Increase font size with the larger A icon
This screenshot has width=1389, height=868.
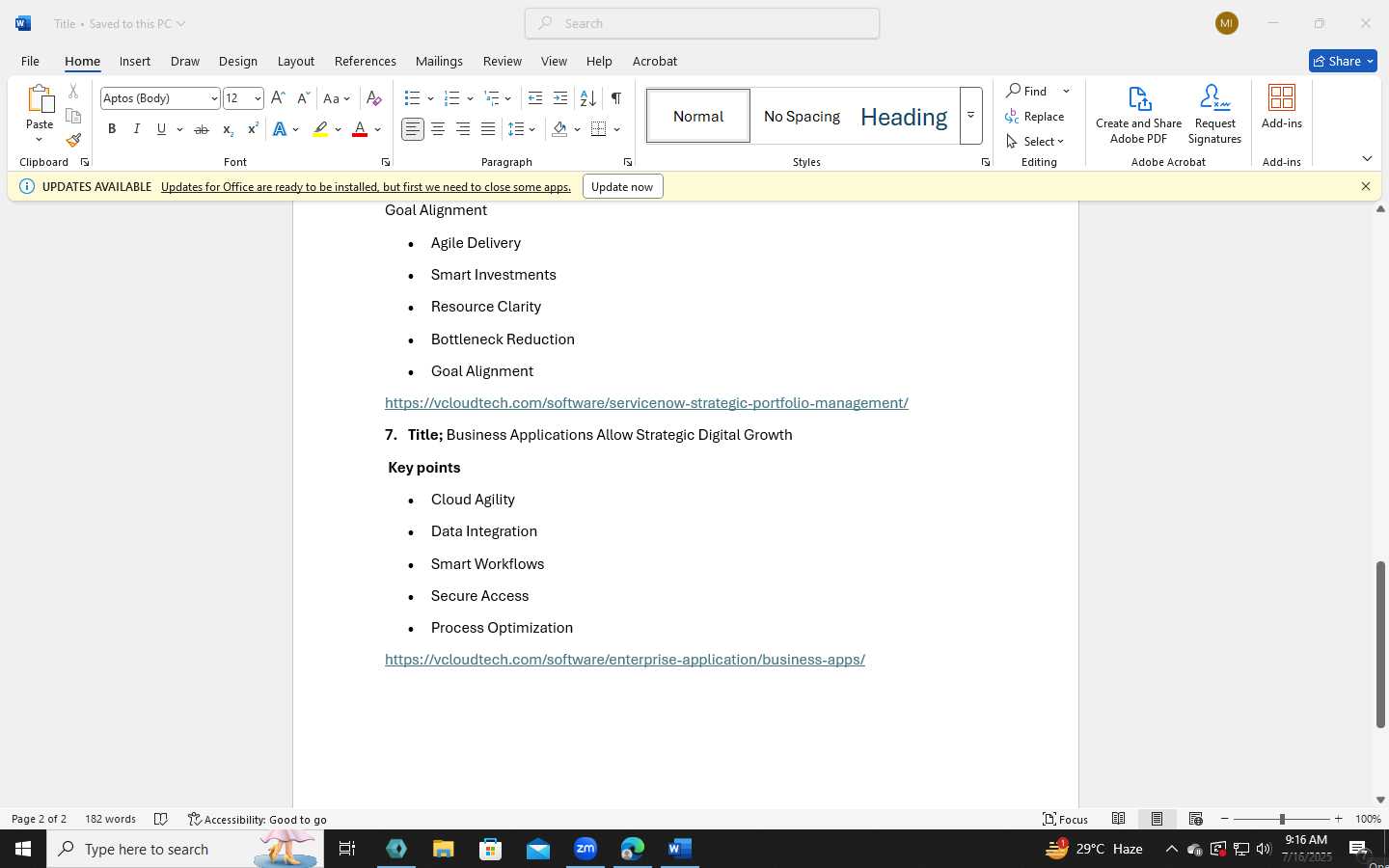coord(278,98)
